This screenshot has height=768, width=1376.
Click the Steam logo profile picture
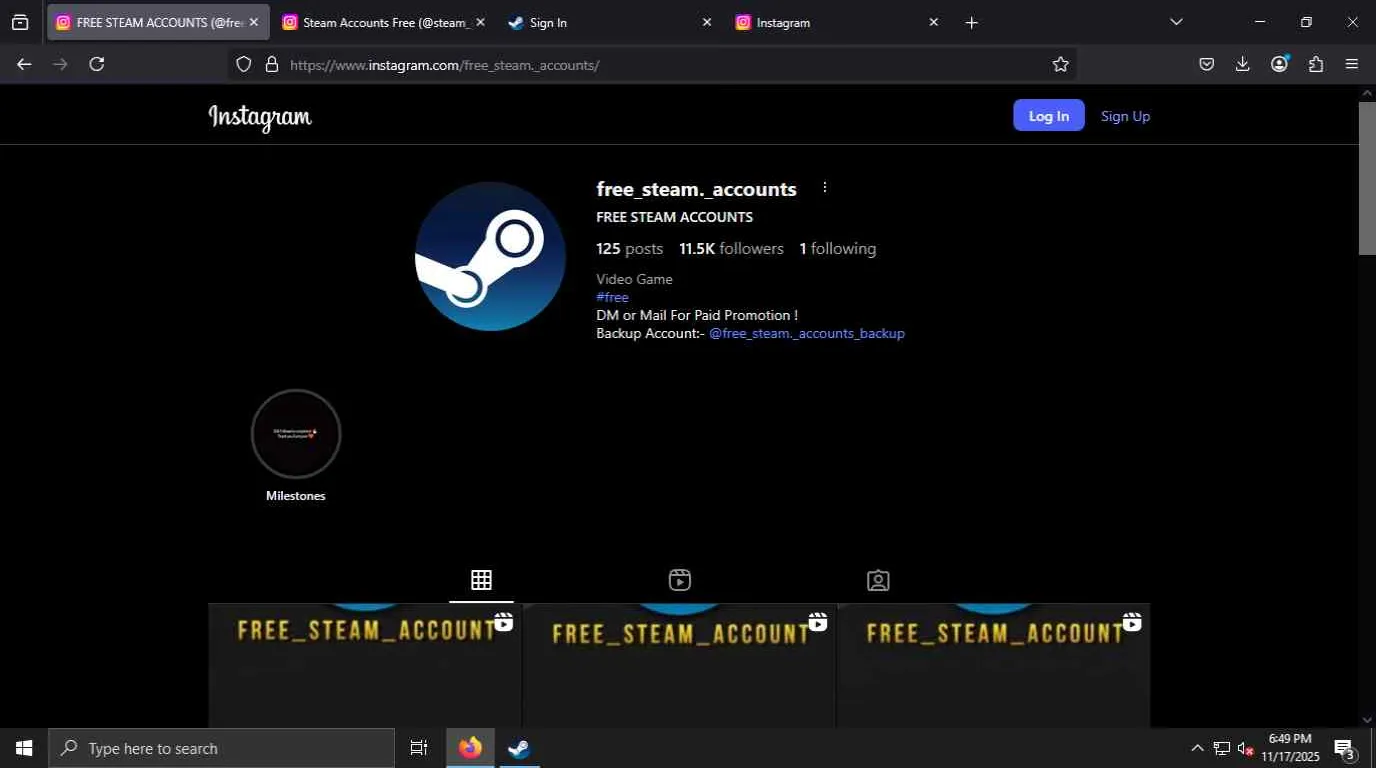(490, 256)
